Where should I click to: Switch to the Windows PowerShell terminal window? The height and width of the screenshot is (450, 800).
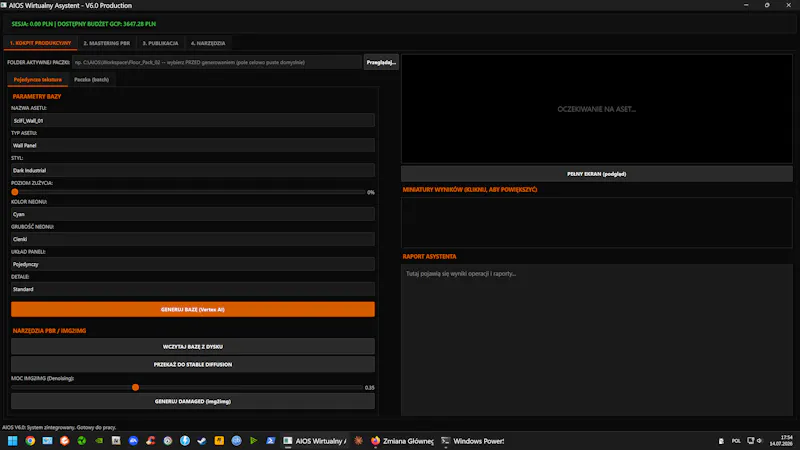(472, 441)
